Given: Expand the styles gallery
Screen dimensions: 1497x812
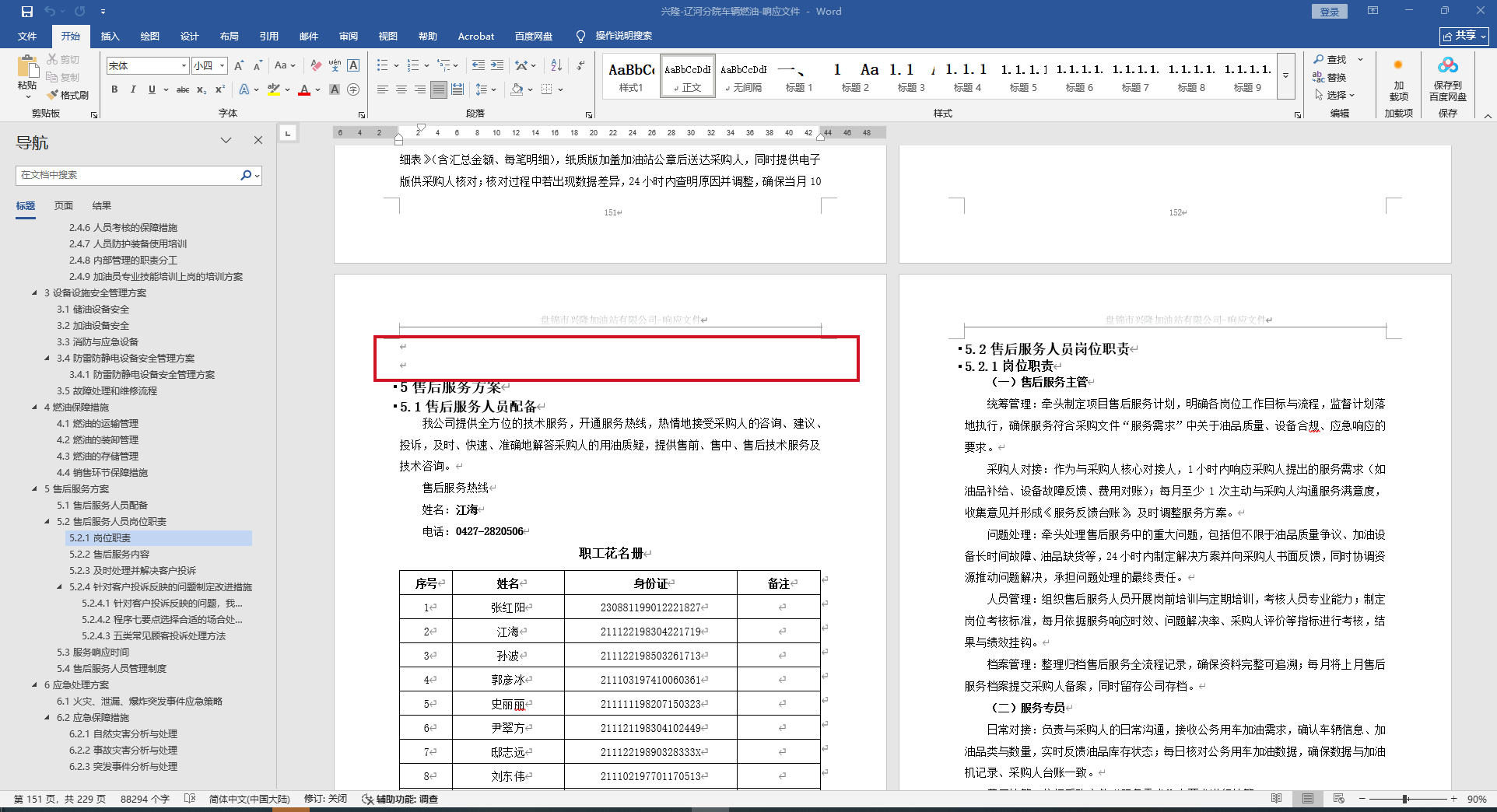Looking at the screenshot, I should point(1285,75).
